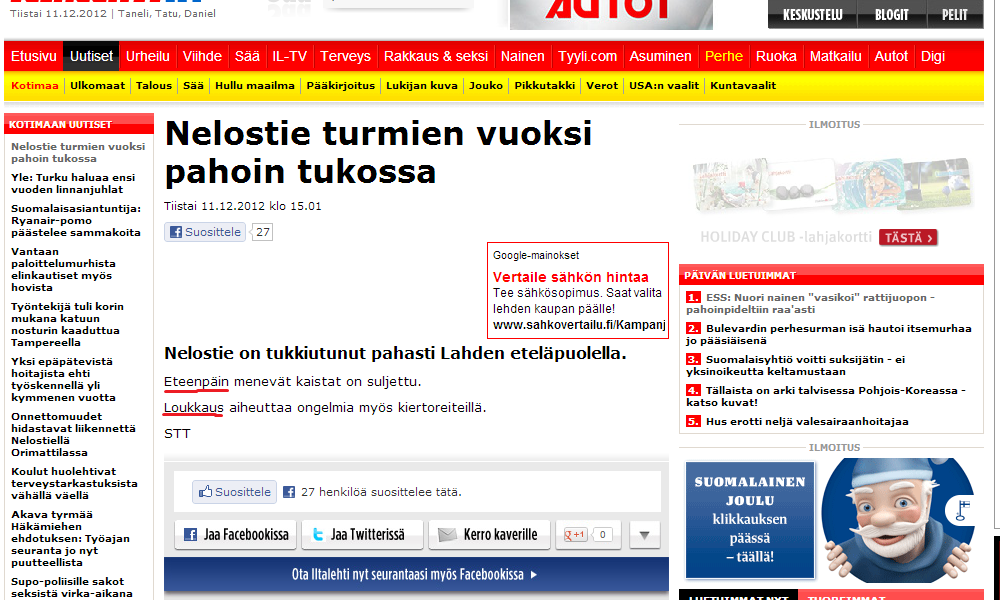
Task: Open the Nainen navigation tab
Action: coord(522,56)
